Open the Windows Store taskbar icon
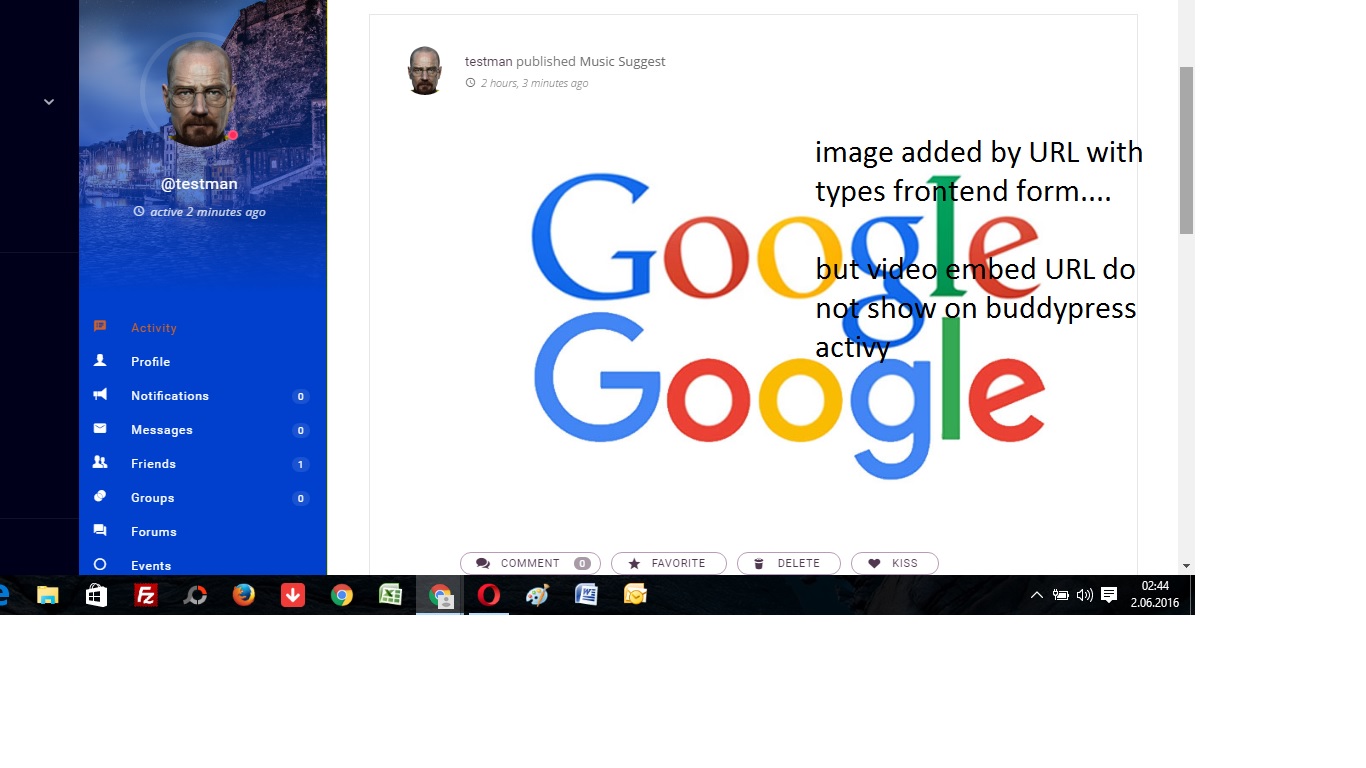Image resolution: width=1366 pixels, height=768 pixels. [97, 595]
